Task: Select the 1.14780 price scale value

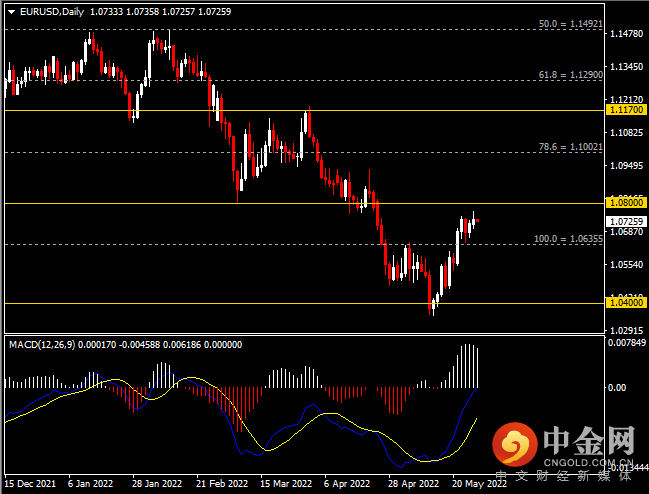Action: pyautogui.click(x=627, y=34)
